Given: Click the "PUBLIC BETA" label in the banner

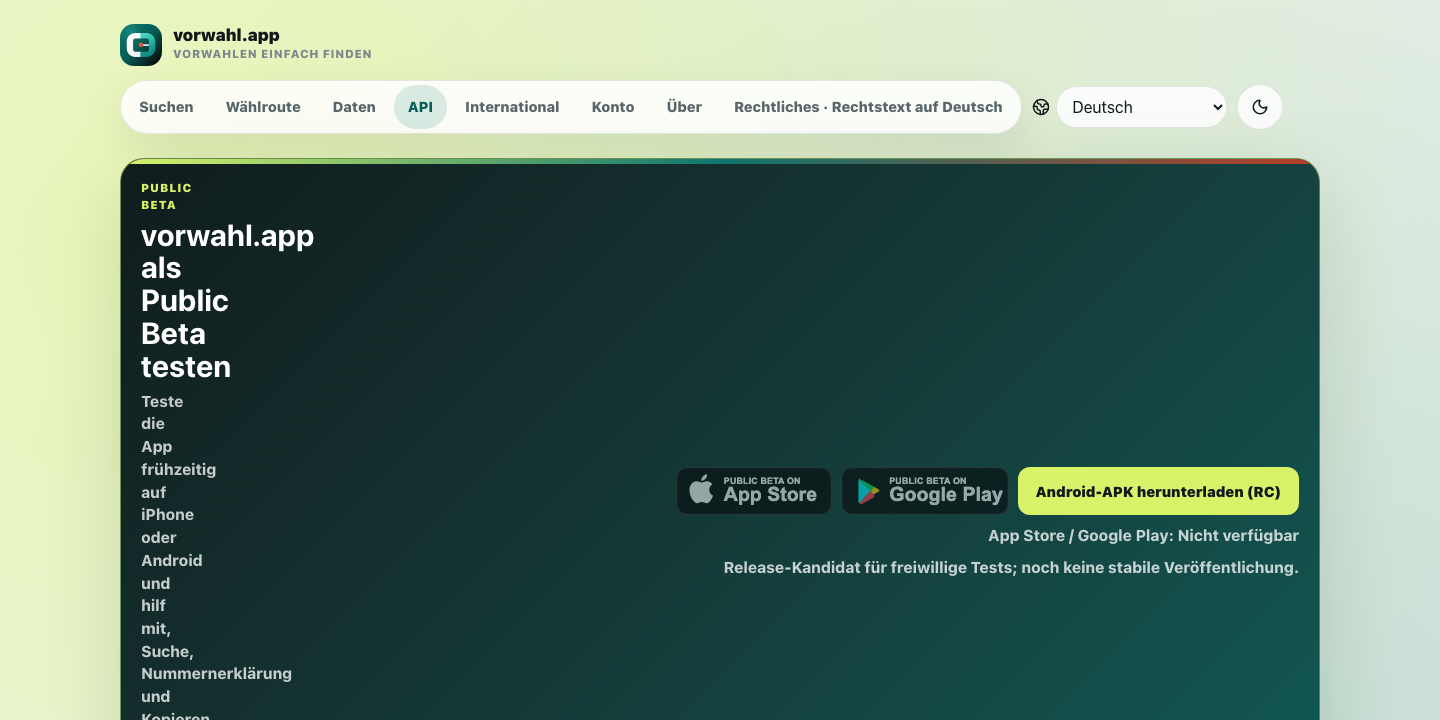Looking at the screenshot, I should tap(166, 196).
